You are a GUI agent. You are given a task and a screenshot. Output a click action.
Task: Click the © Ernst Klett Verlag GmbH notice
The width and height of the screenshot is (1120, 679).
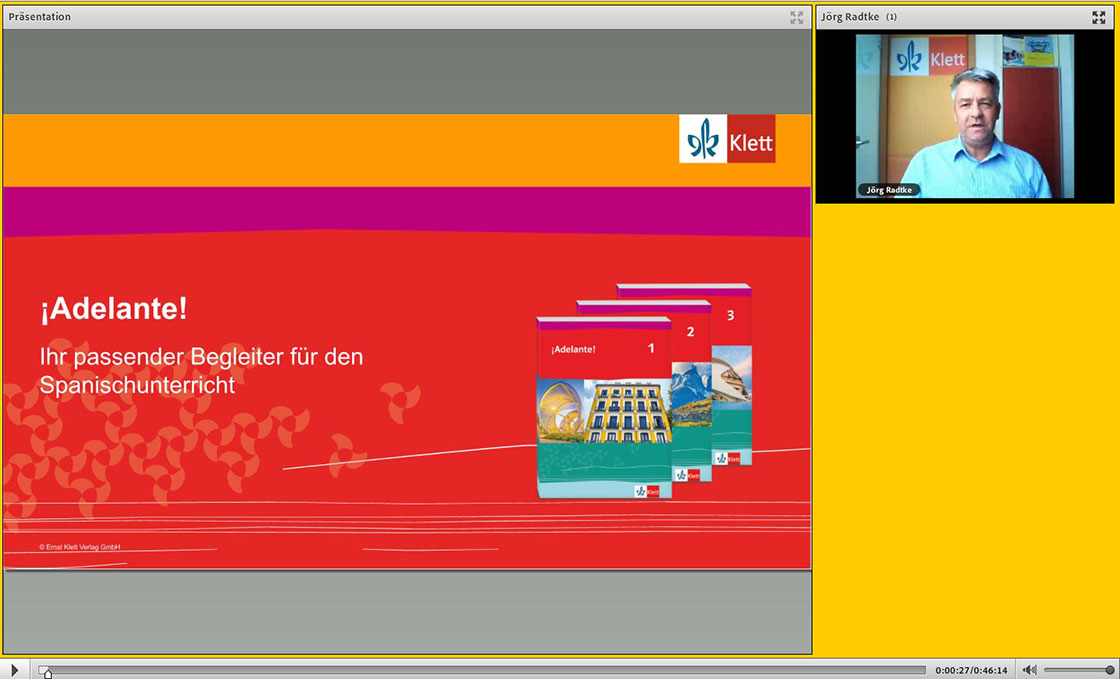(x=79, y=547)
